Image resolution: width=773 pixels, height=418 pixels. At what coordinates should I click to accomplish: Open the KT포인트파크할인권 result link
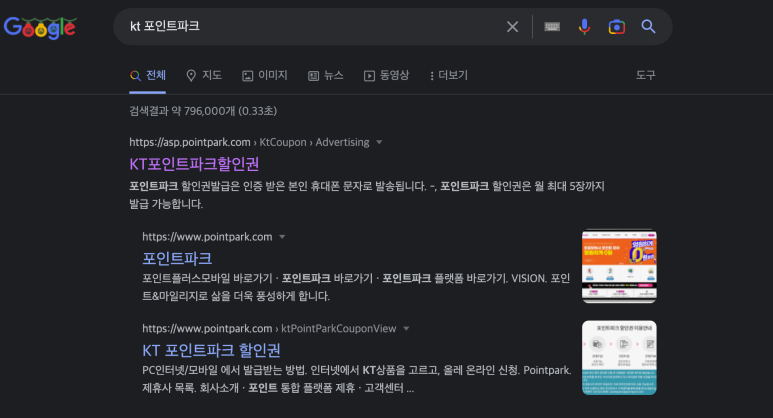coord(194,164)
